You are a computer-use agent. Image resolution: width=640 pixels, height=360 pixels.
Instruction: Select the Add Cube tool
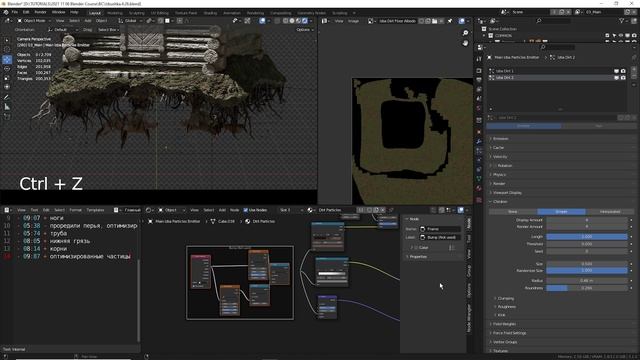point(7,116)
